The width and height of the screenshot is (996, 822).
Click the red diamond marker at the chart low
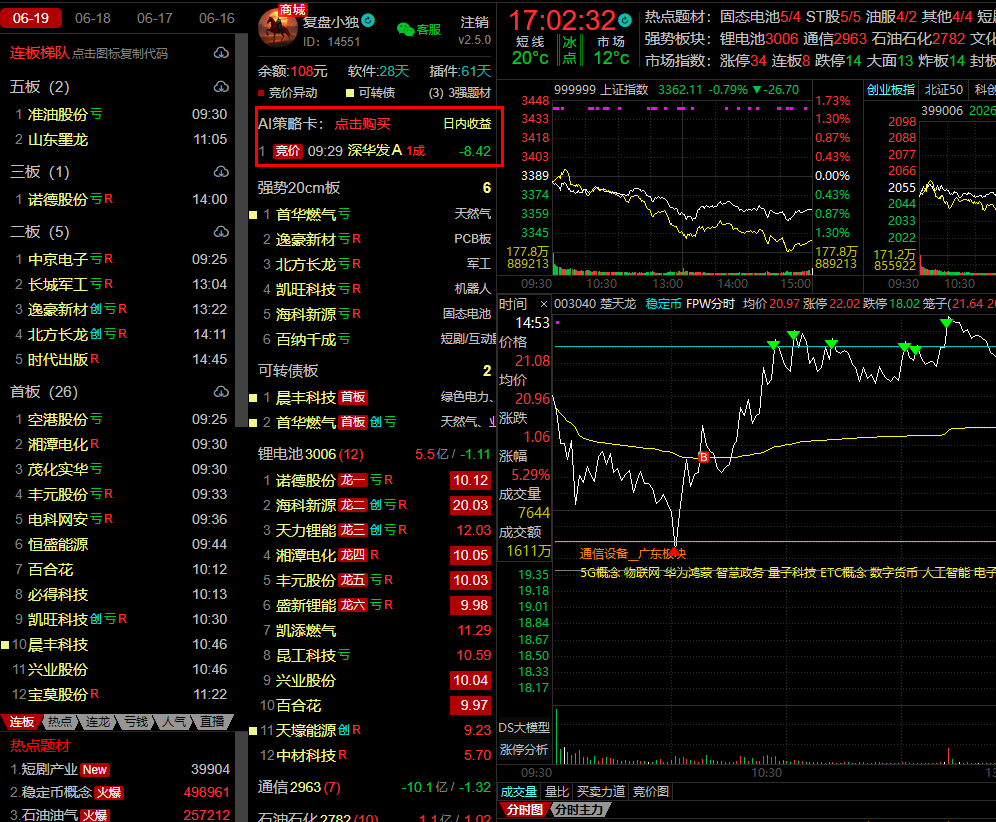[x=674, y=551]
